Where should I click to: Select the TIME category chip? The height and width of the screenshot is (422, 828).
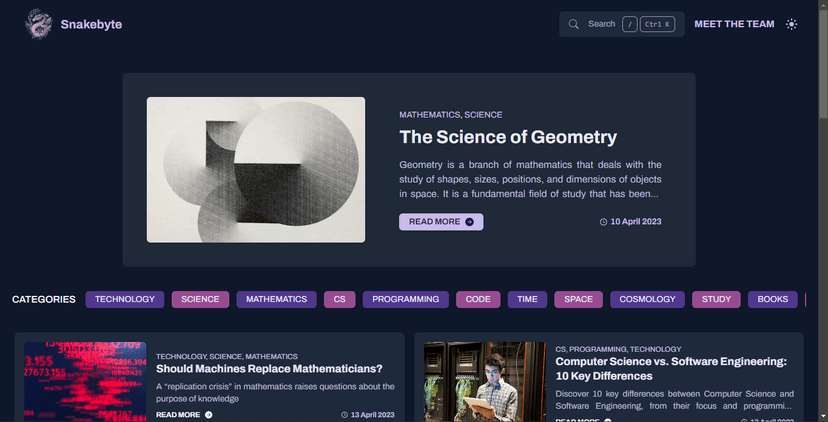tap(527, 299)
